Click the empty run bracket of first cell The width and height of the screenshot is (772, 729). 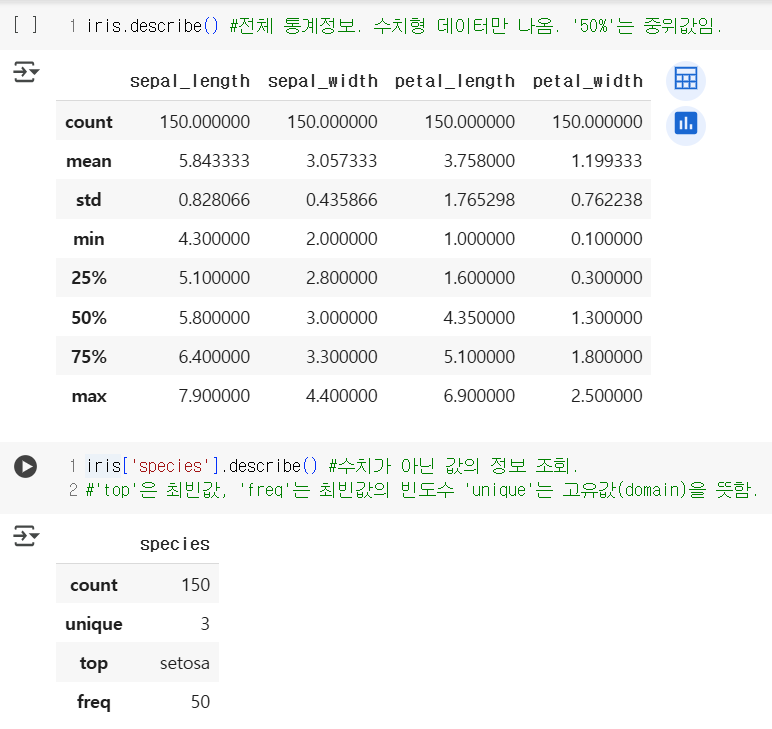pos(25,25)
